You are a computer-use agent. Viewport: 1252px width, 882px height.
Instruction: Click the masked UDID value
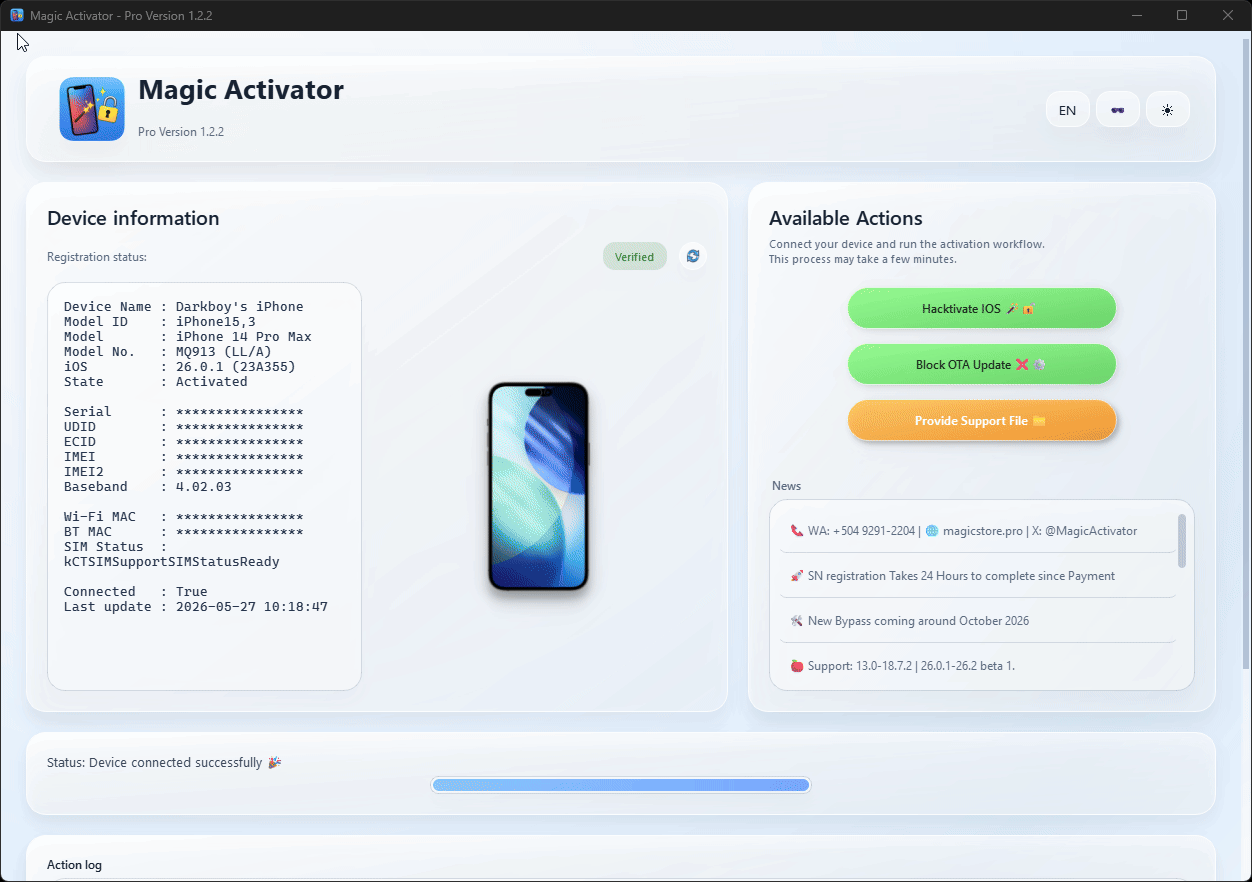point(240,427)
